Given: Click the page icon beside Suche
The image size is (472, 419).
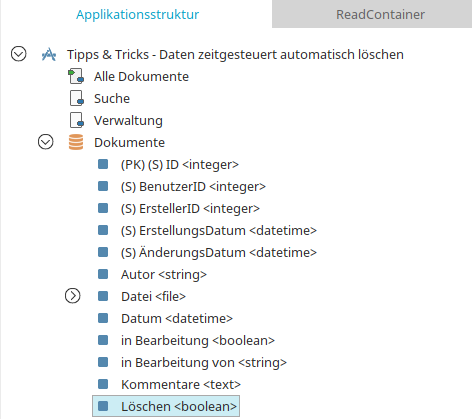Looking at the screenshot, I should pyautogui.click(x=77, y=98).
